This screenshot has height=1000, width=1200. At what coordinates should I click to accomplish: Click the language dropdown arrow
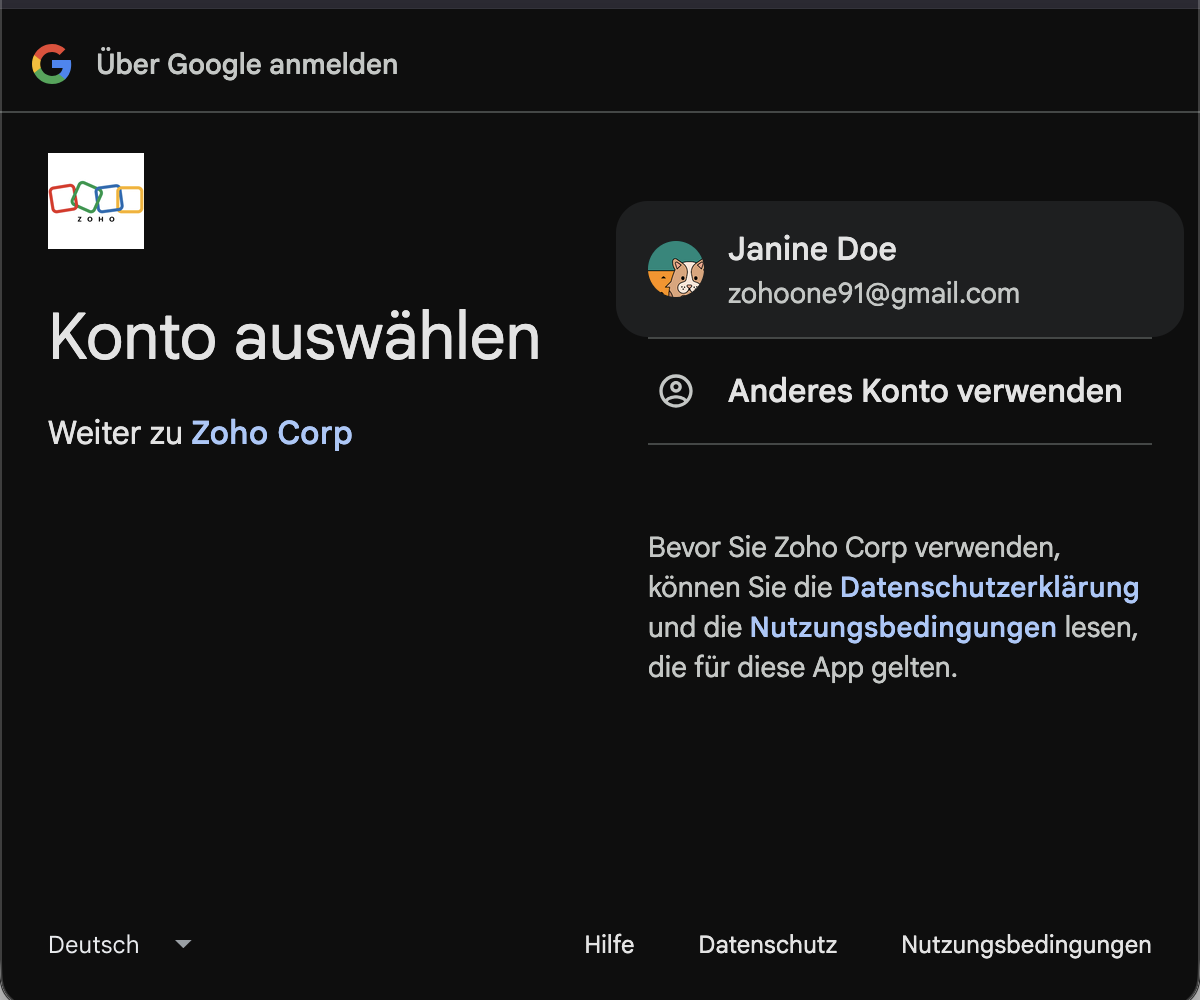tap(183, 944)
